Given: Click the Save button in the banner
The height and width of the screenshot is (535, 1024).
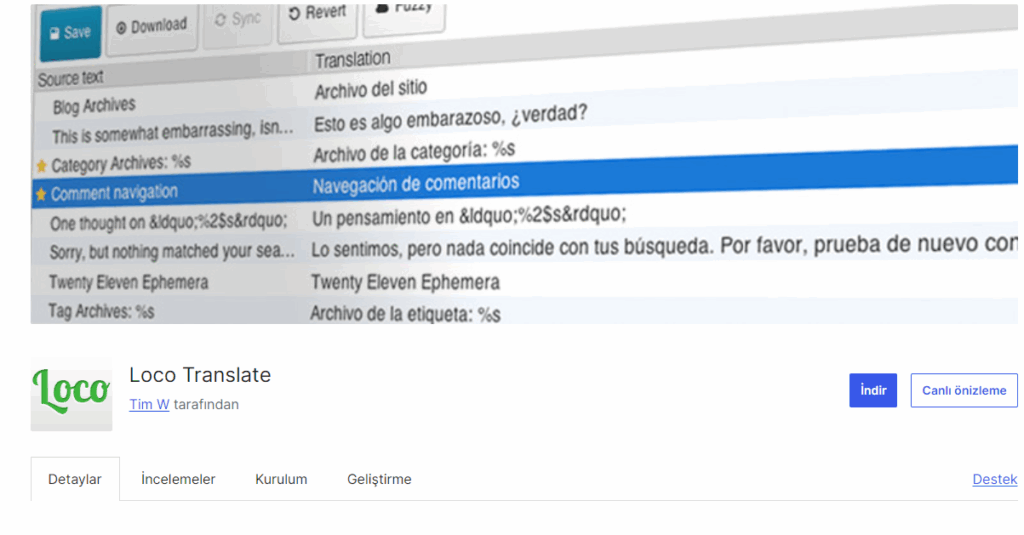Looking at the screenshot, I should (71, 33).
